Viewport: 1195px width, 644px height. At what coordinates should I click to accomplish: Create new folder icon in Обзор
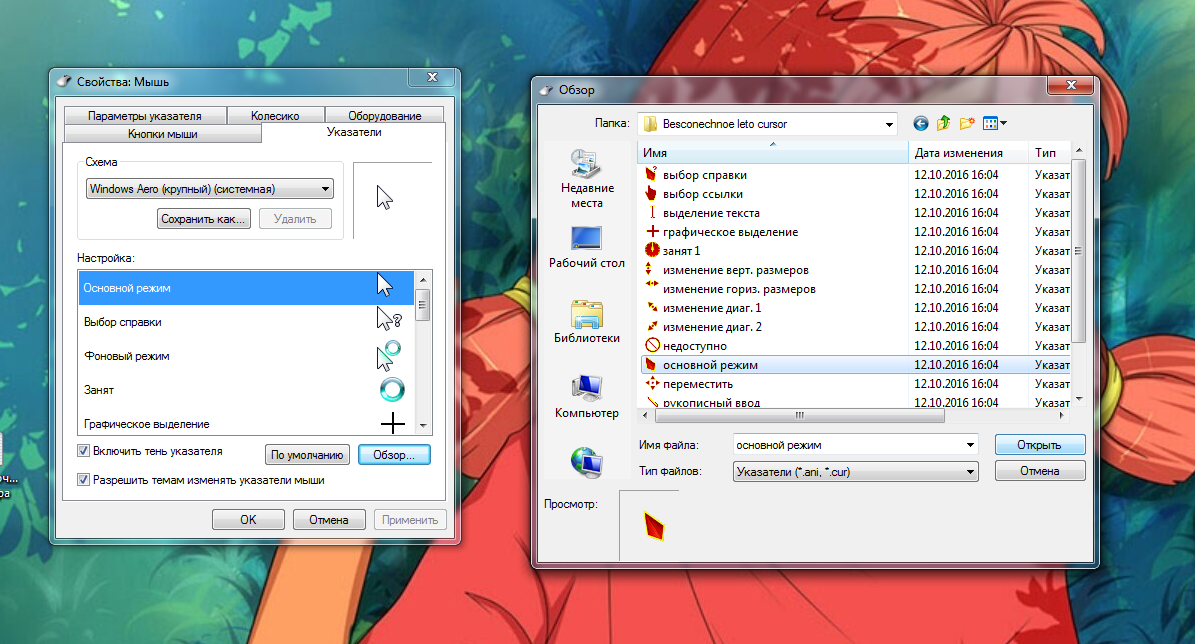967,123
